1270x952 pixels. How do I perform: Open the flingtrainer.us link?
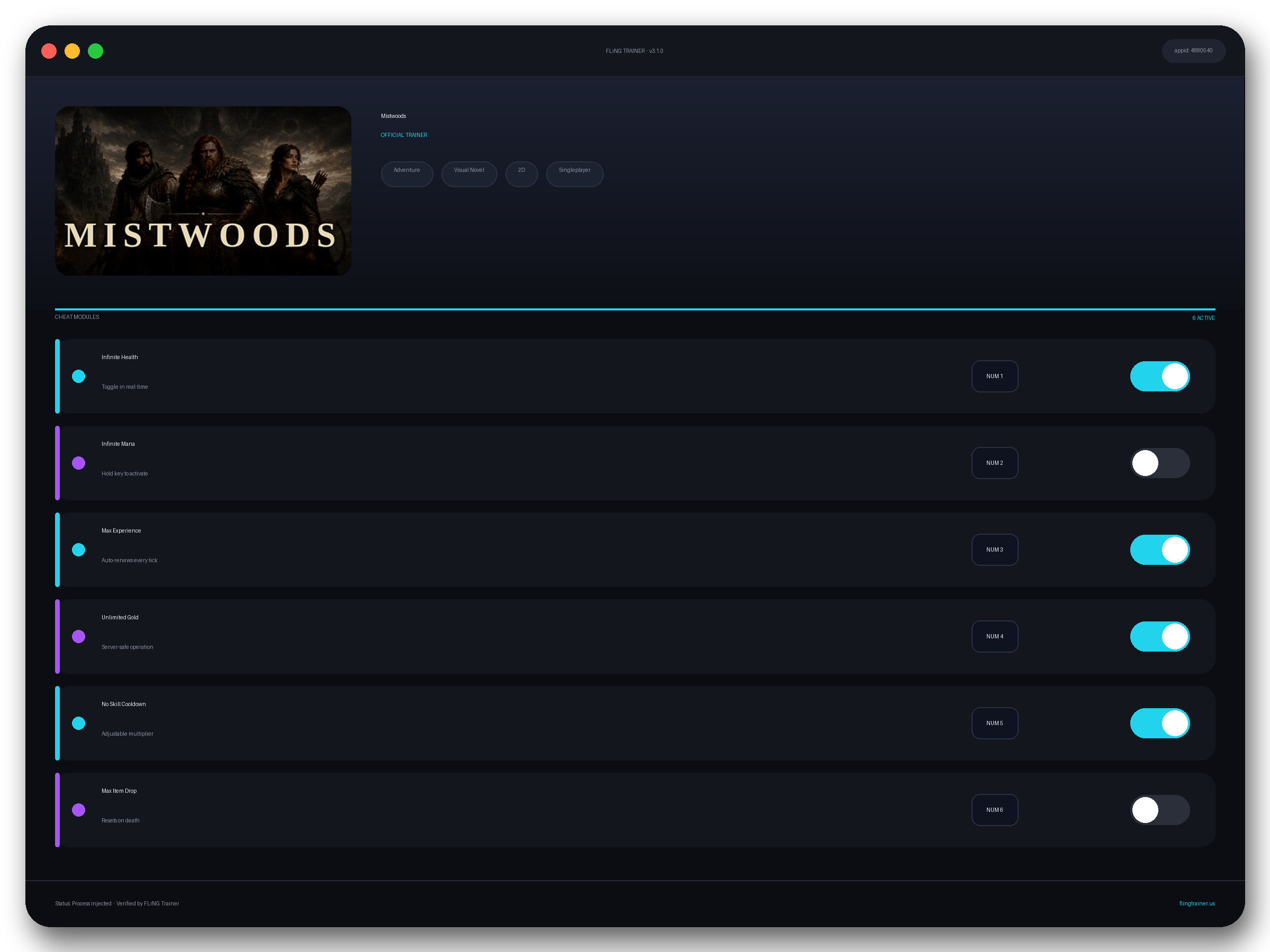click(x=1196, y=903)
